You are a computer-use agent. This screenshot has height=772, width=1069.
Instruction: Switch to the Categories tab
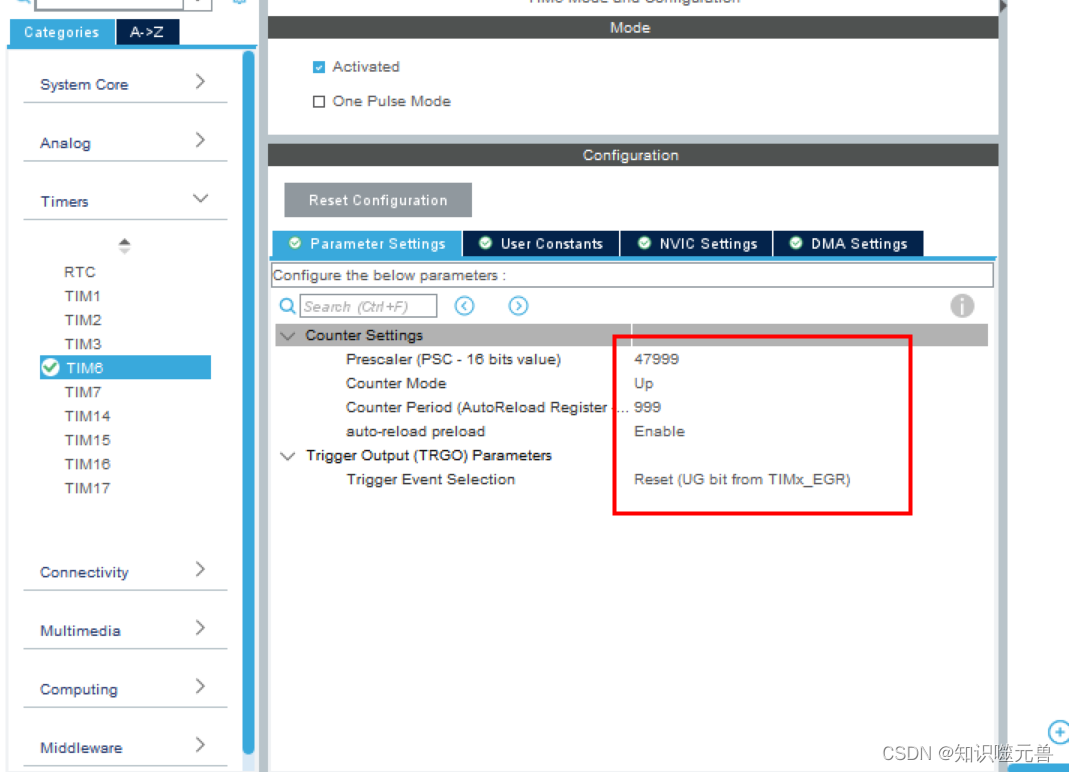tap(61, 32)
